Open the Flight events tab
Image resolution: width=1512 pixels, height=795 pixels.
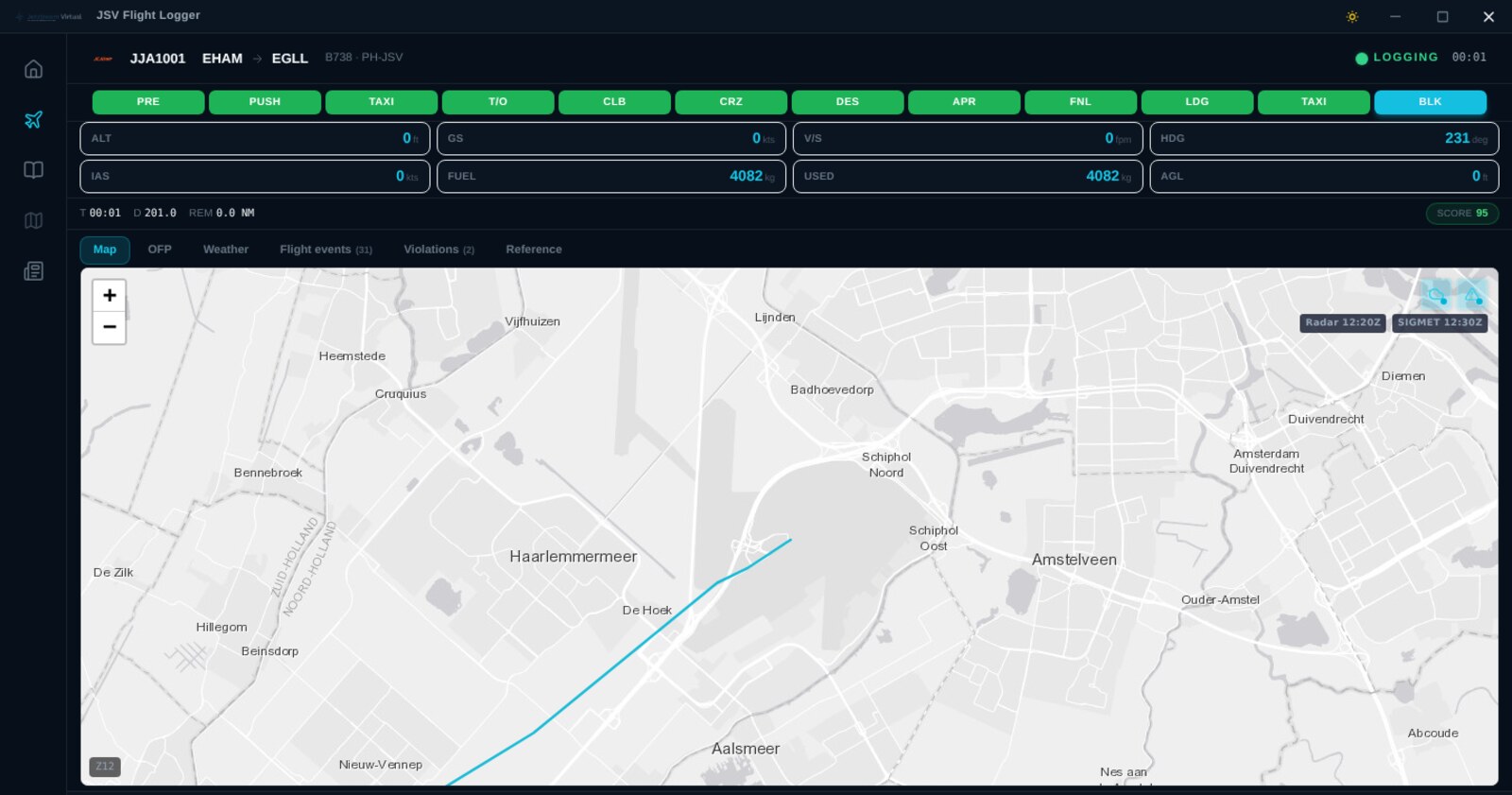point(326,250)
